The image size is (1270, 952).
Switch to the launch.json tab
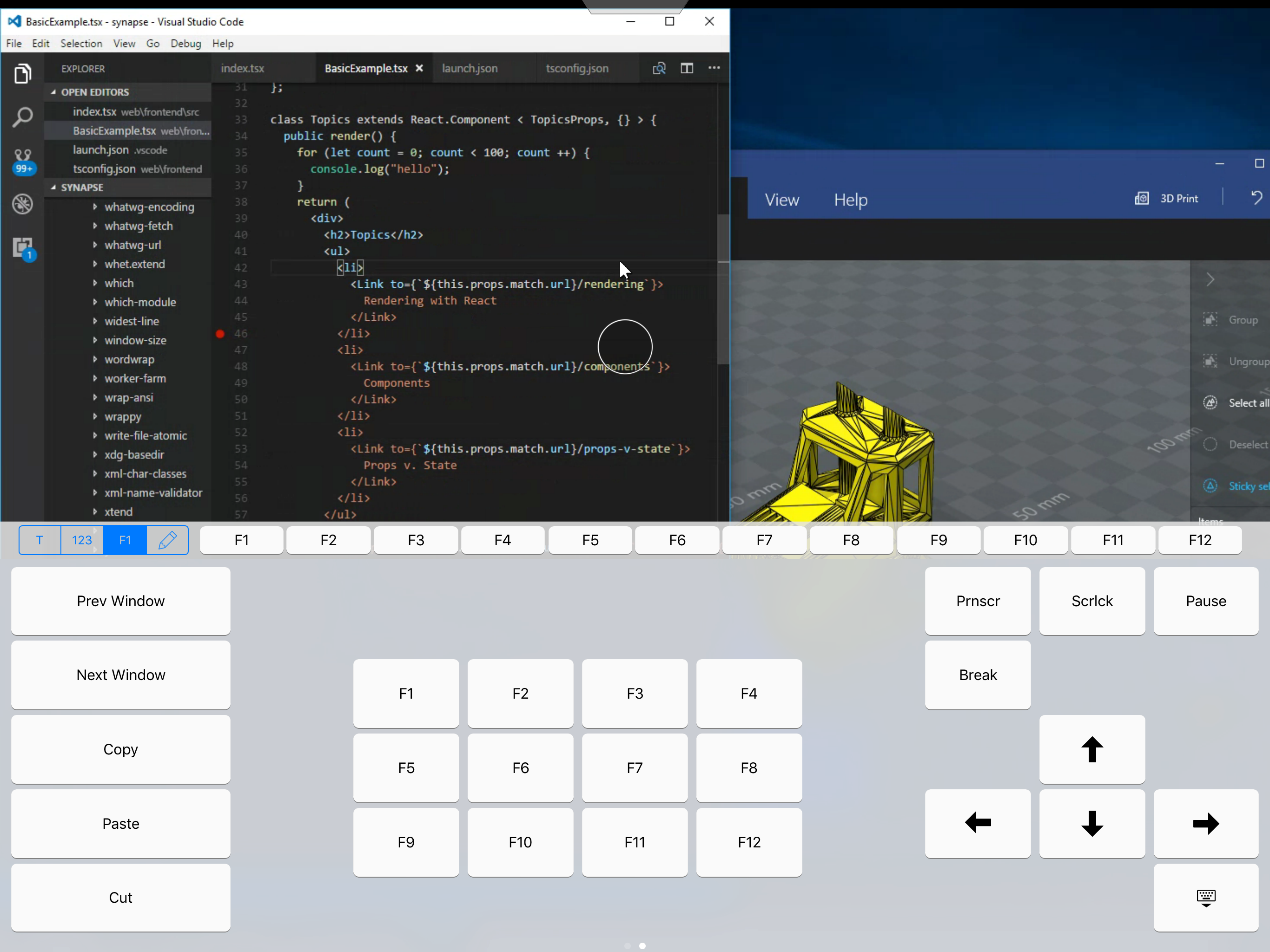(470, 68)
